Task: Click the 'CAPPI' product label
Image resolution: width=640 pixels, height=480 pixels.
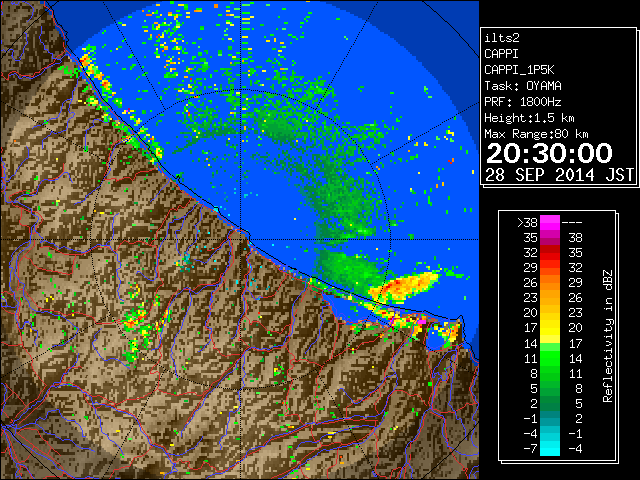Action: pyautogui.click(x=501, y=54)
